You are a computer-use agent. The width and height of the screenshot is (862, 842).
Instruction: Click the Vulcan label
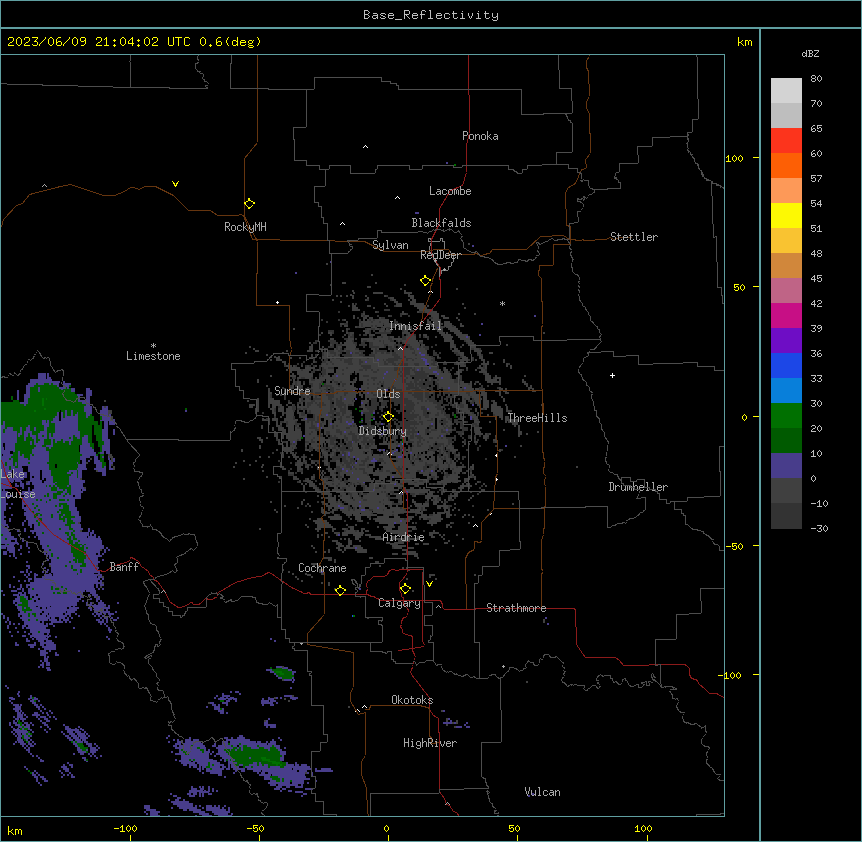click(542, 792)
